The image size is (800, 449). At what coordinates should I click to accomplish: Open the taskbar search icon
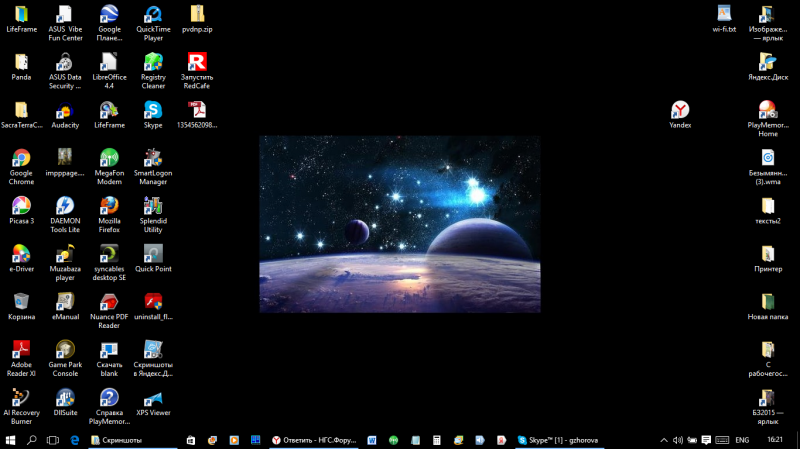coord(32,440)
